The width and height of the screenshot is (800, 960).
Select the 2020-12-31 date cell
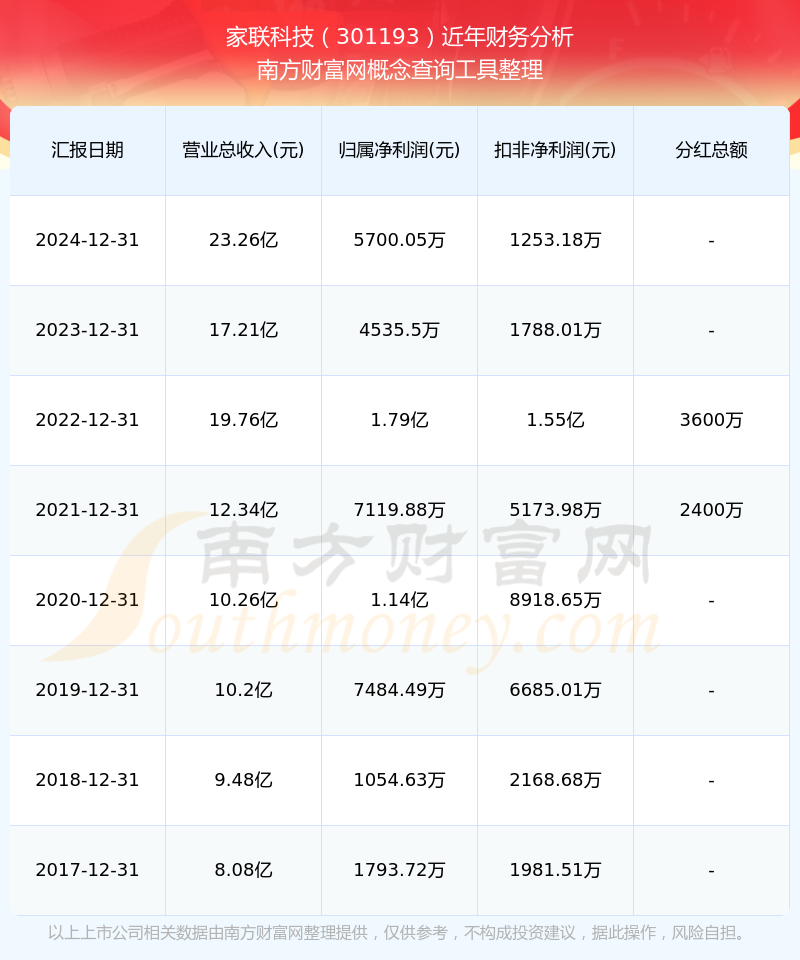[88, 600]
